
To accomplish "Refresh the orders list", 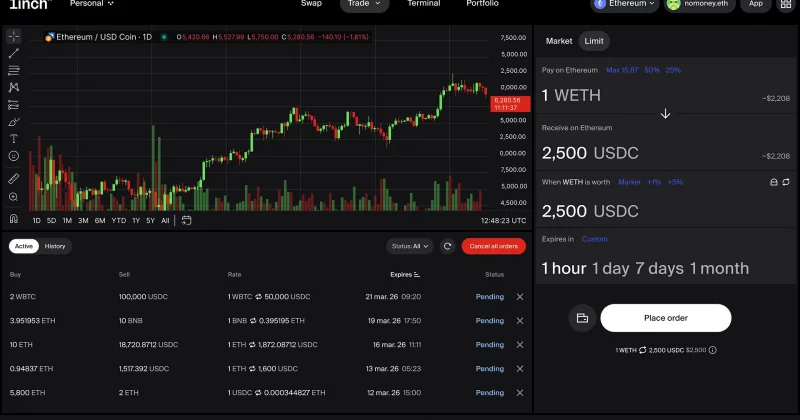I will point(447,246).
